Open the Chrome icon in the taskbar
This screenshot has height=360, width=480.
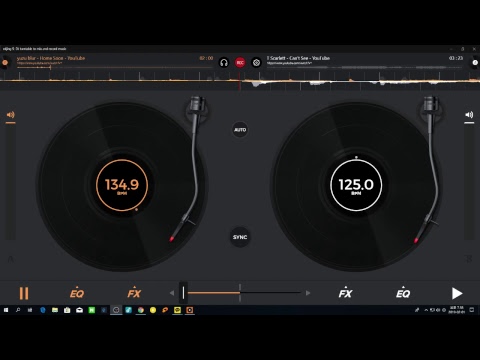141,310
